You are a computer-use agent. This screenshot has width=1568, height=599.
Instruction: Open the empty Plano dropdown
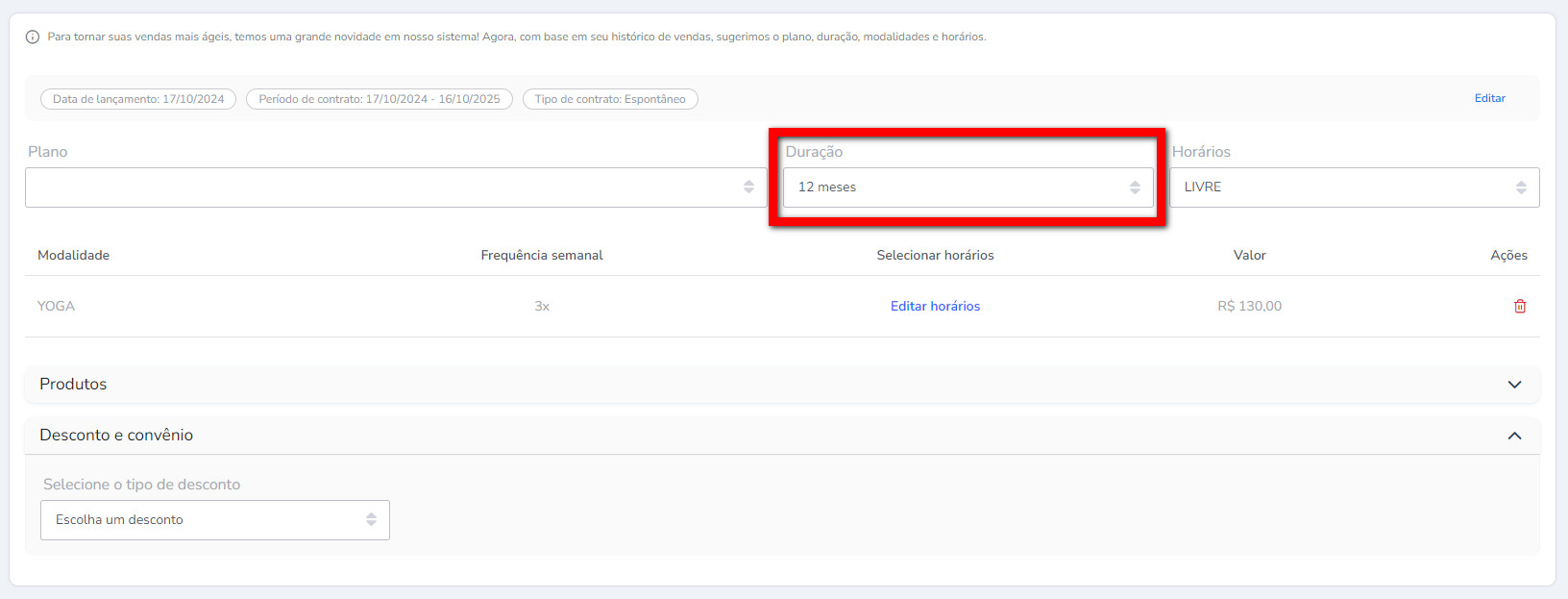[384, 187]
